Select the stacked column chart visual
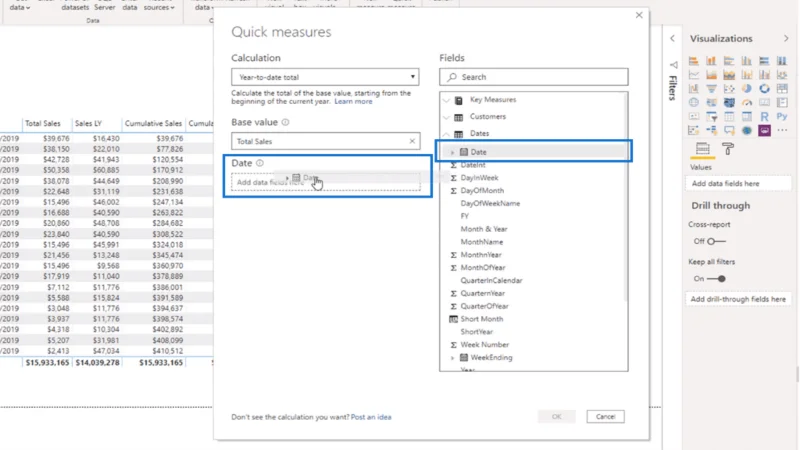This screenshot has width=800, height=450. pyautogui.click(x=711, y=61)
